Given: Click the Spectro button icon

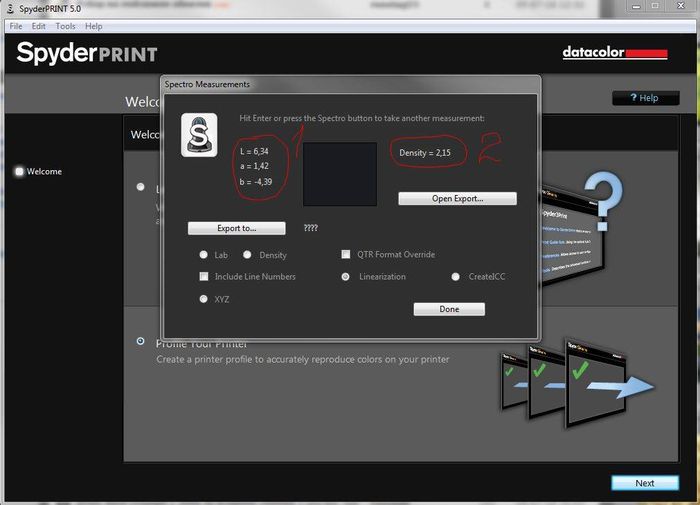Looking at the screenshot, I should [199, 135].
